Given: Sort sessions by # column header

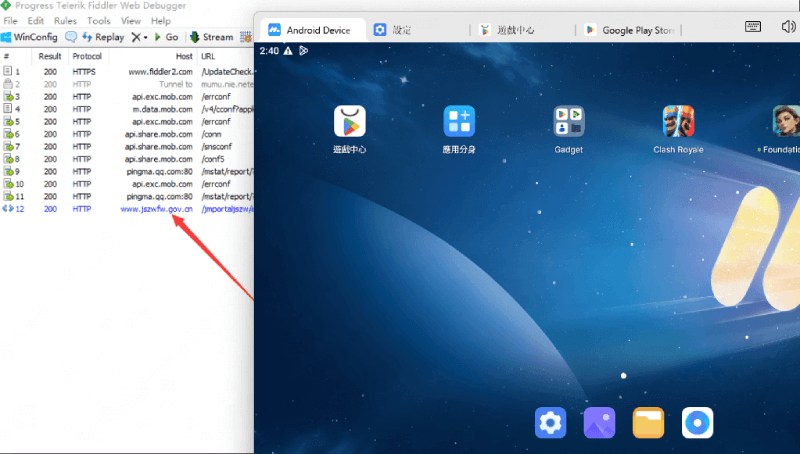Looking at the screenshot, I should pos(15,56).
